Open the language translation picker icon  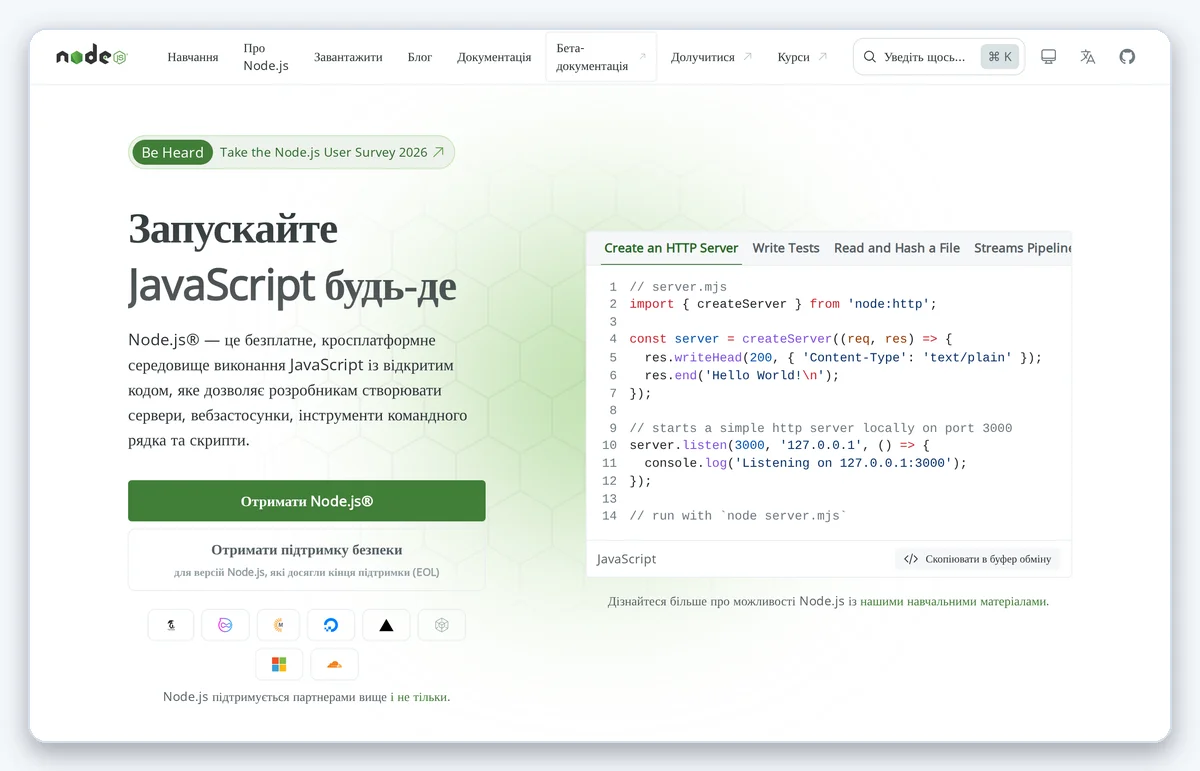coord(1088,57)
